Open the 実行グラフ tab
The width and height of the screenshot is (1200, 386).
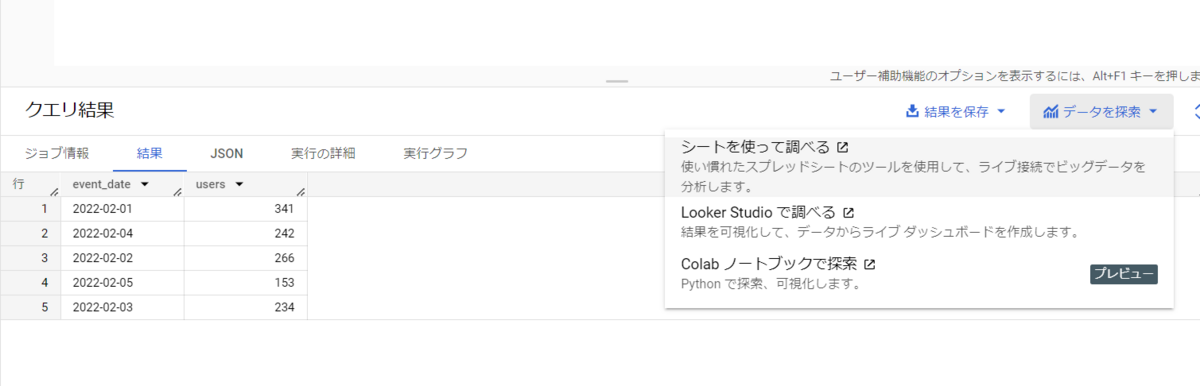pyautogui.click(x=435, y=153)
